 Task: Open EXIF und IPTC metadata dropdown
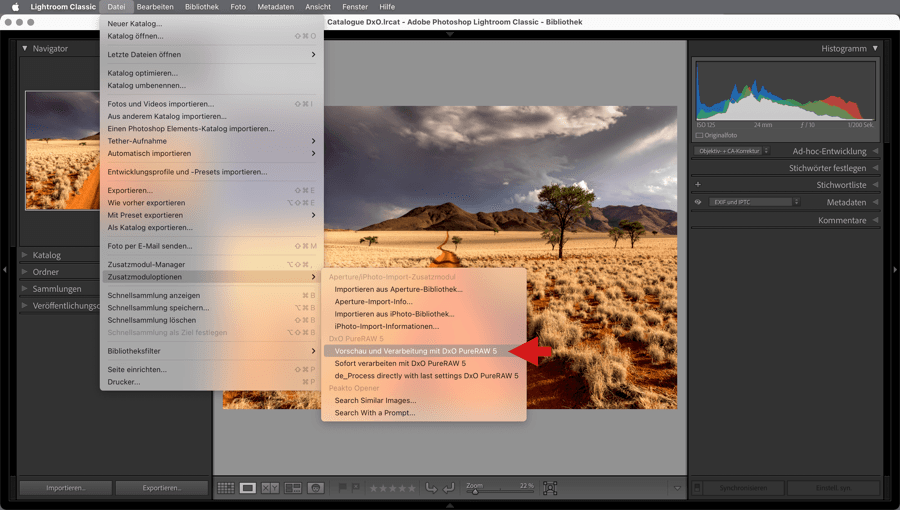754,202
